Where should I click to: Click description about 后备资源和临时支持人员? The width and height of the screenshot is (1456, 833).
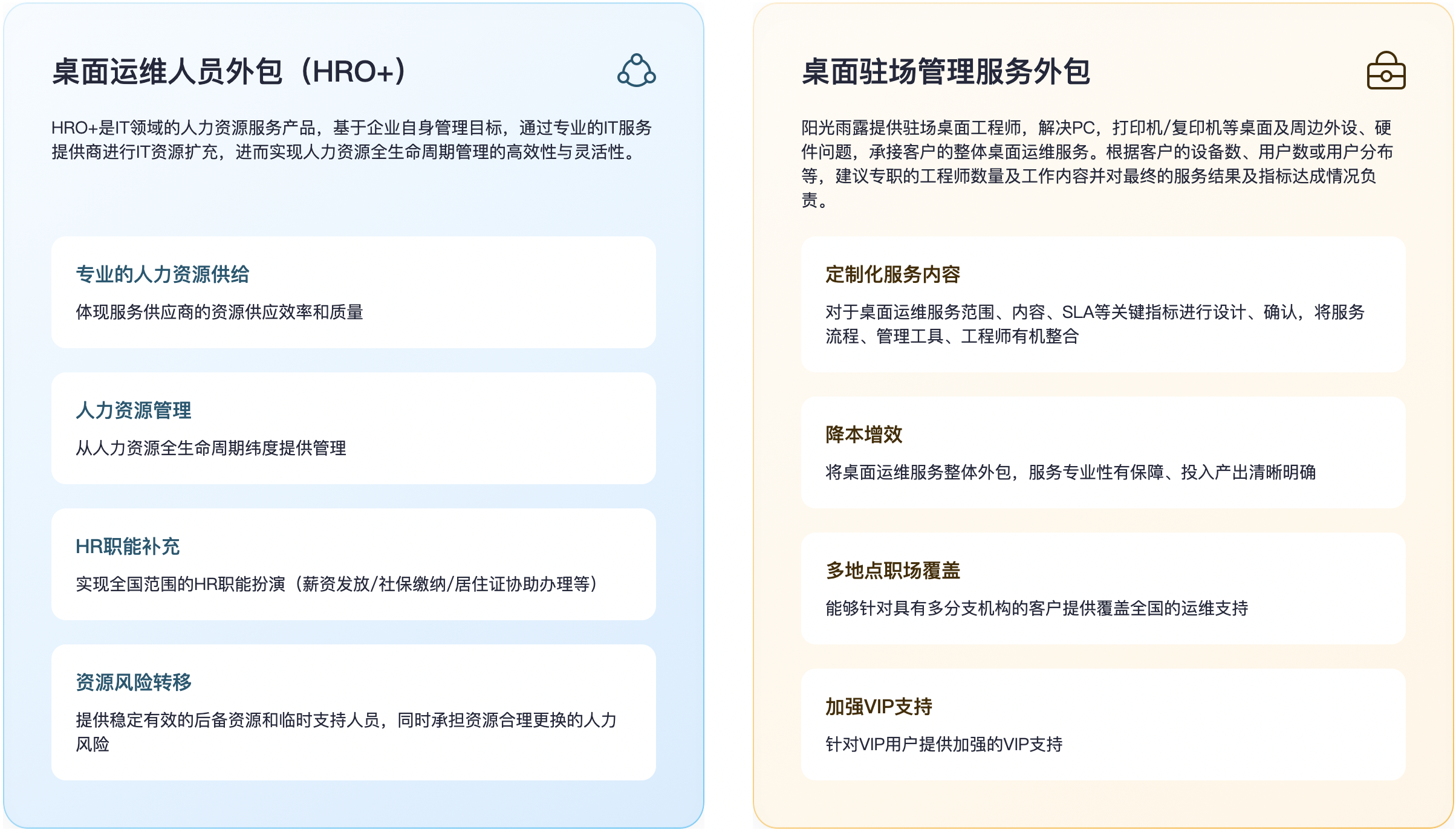(x=346, y=720)
